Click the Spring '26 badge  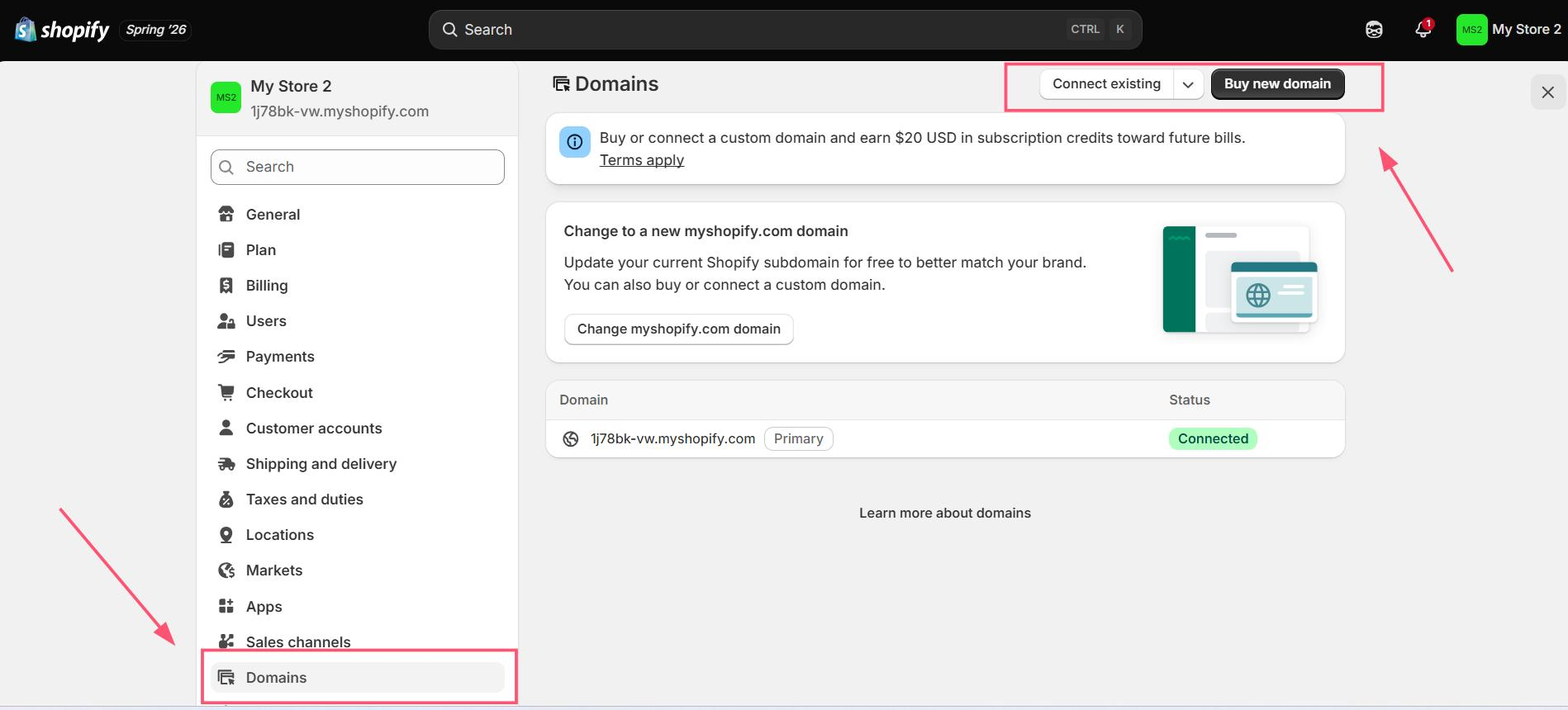click(155, 30)
